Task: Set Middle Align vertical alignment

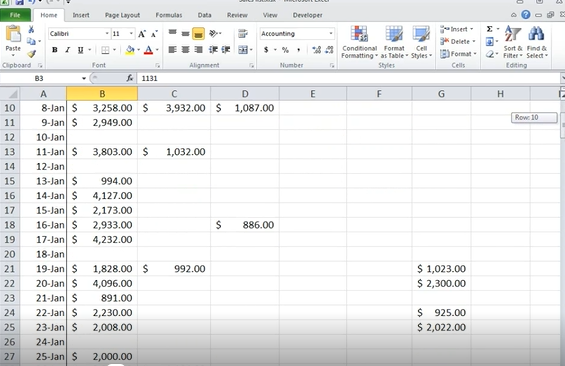Action: coord(185,33)
